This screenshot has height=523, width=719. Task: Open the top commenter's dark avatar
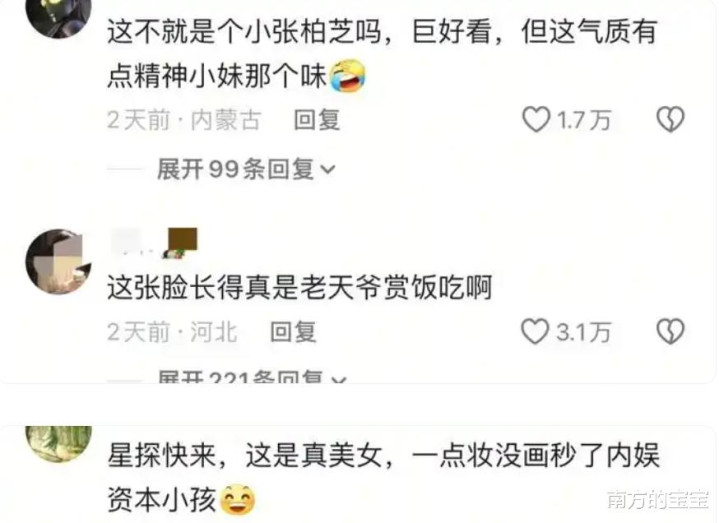pos(58,17)
